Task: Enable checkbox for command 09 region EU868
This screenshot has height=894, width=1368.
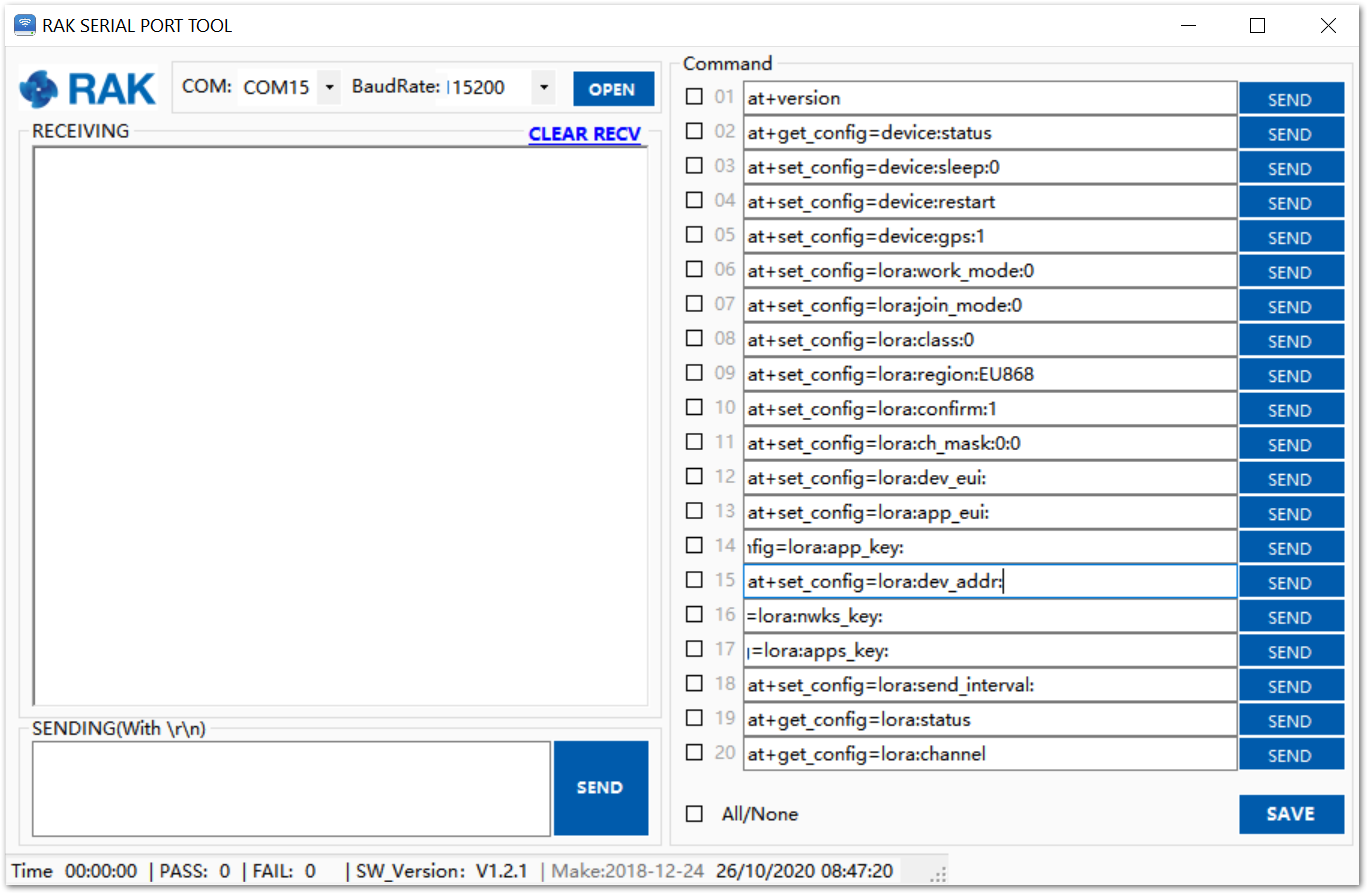Action: point(694,373)
